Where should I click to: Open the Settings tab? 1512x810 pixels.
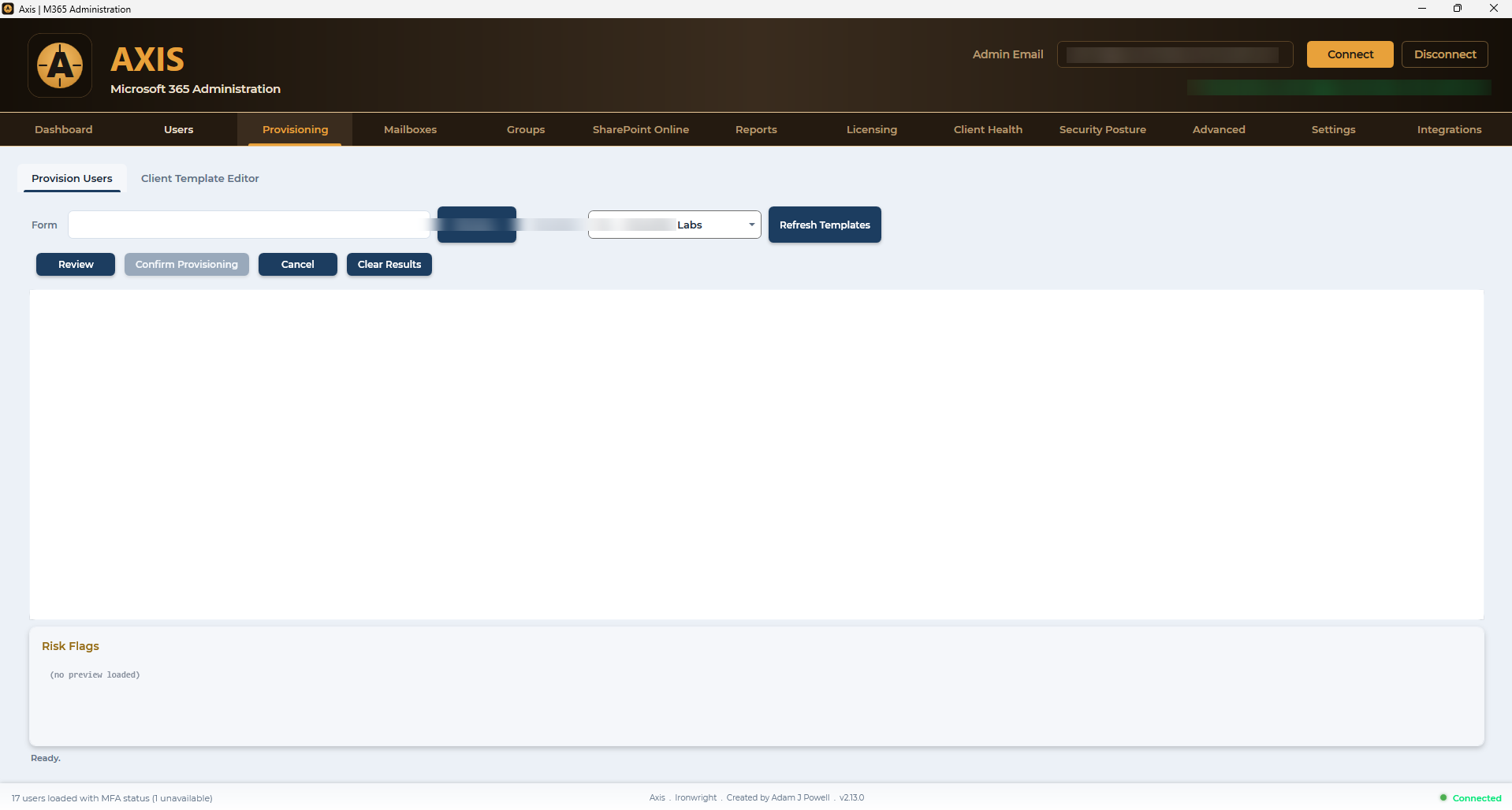pos(1334,129)
